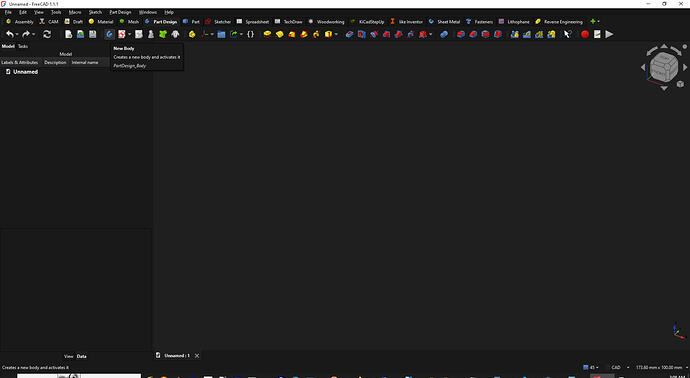Click the New Sketch toolbar icon
The width and height of the screenshot is (690, 378).
pyautogui.click(x=121, y=34)
